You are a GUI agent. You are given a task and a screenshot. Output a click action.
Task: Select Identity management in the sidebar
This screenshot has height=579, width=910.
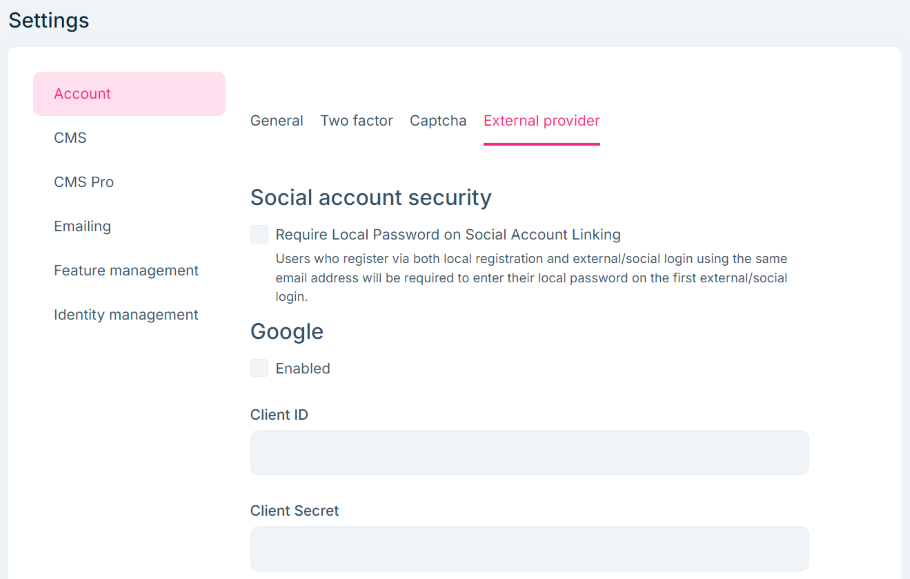click(x=126, y=314)
